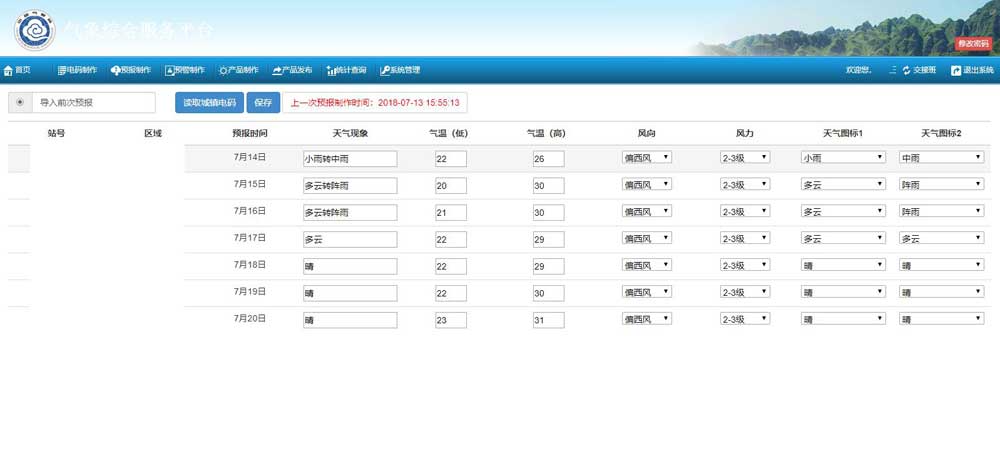Expand 风力 dropdown for 7月16日
Image resolution: width=1000 pixels, height=459 pixels.
(745, 212)
